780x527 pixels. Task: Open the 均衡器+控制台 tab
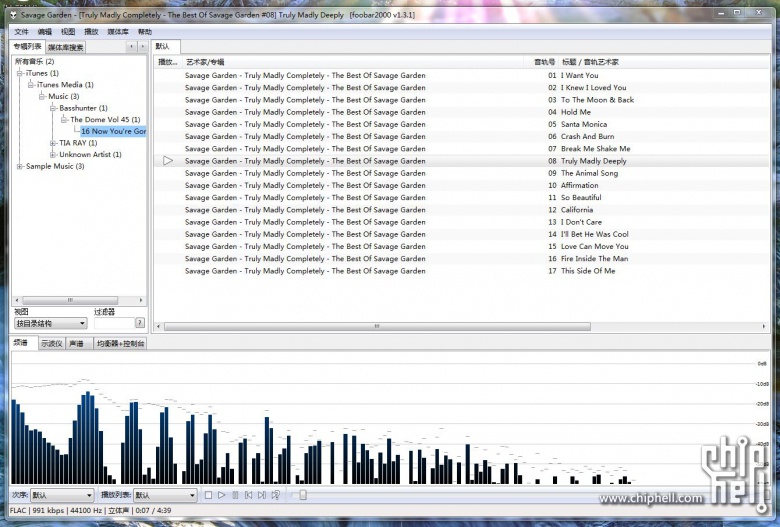(120, 343)
